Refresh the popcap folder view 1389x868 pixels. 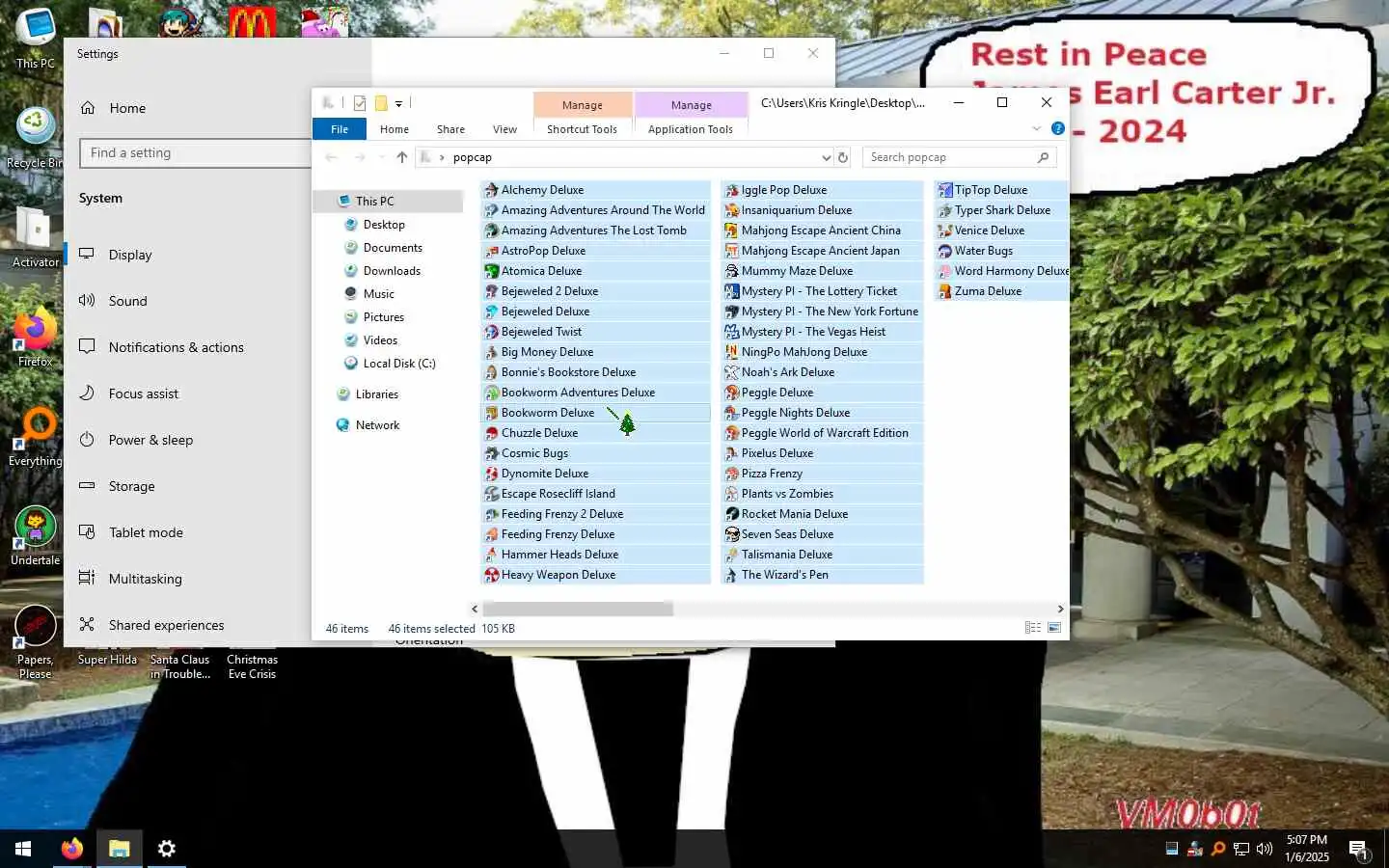coord(843,157)
